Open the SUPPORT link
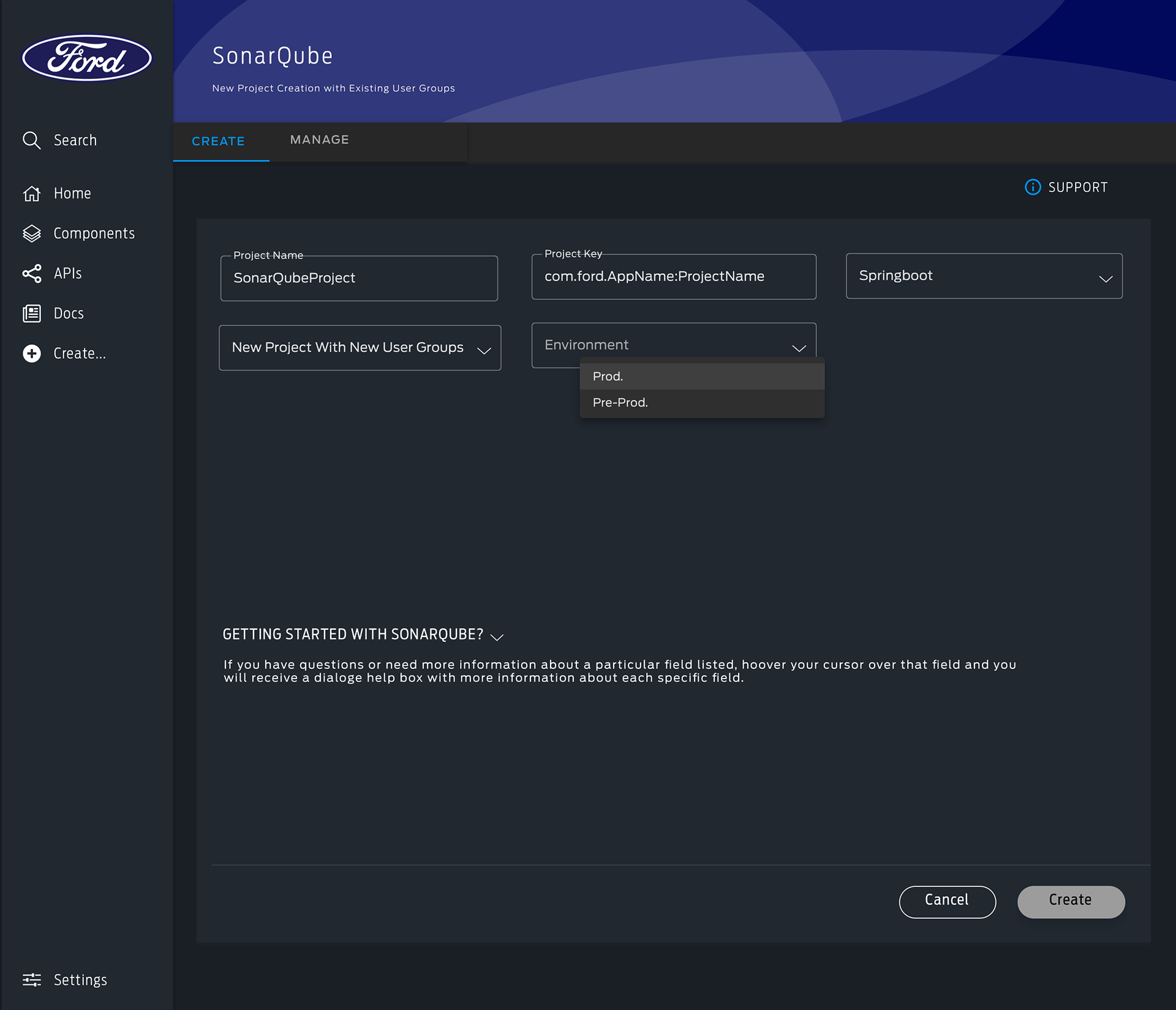 (1066, 187)
